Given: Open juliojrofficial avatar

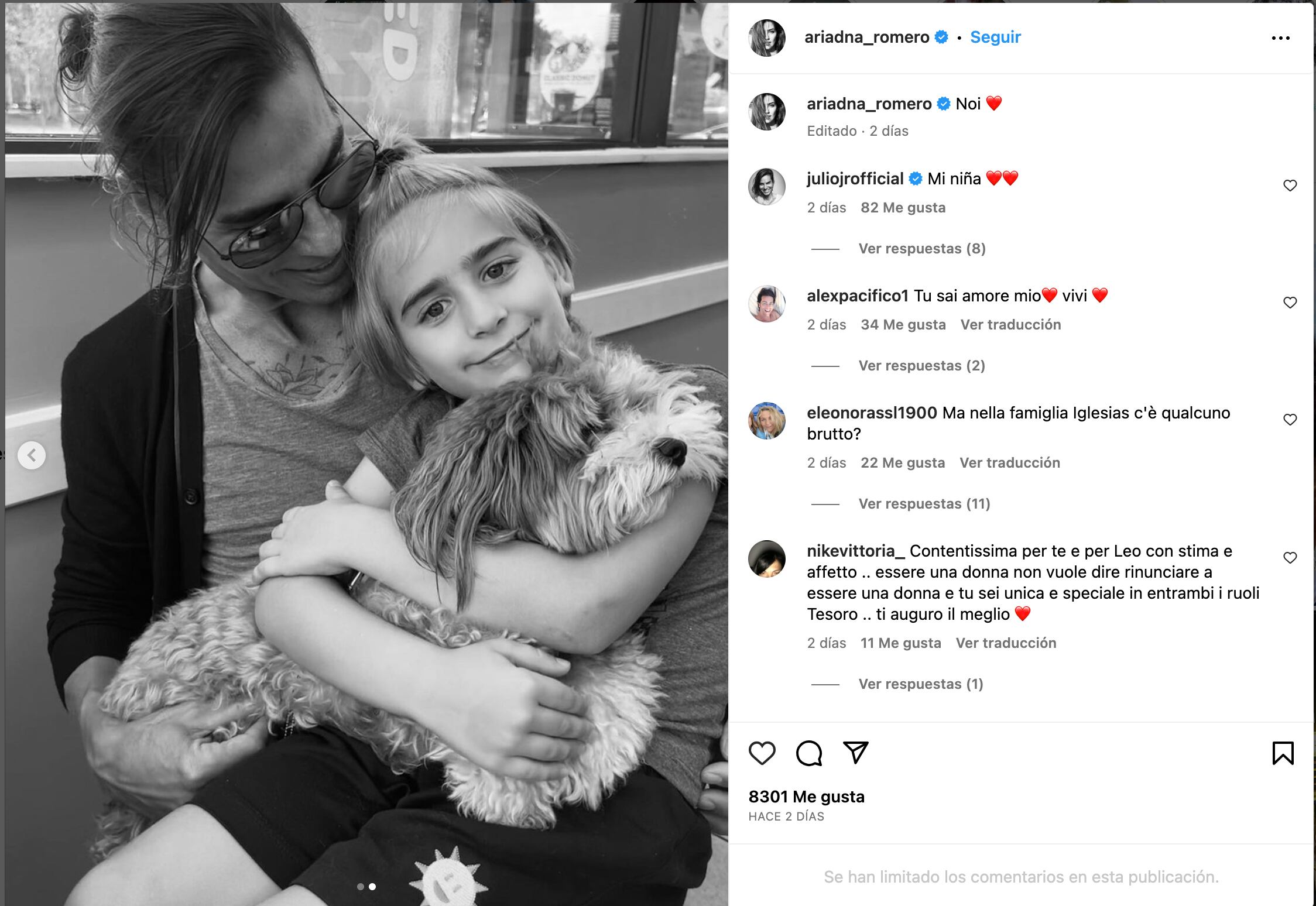Looking at the screenshot, I should coord(767,187).
